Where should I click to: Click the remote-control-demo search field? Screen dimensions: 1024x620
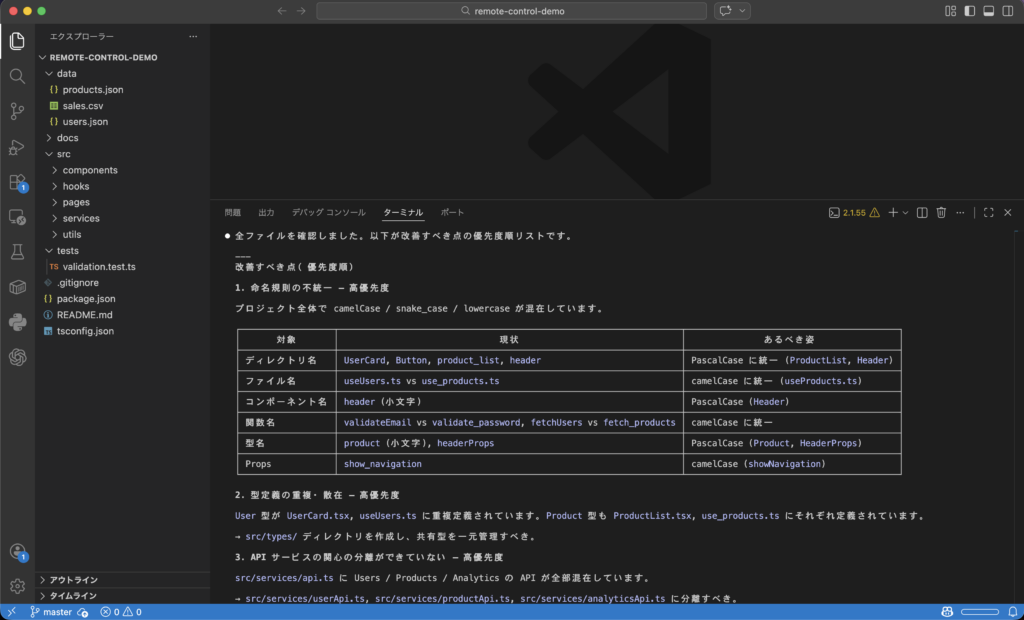pyautogui.click(x=511, y=11)
